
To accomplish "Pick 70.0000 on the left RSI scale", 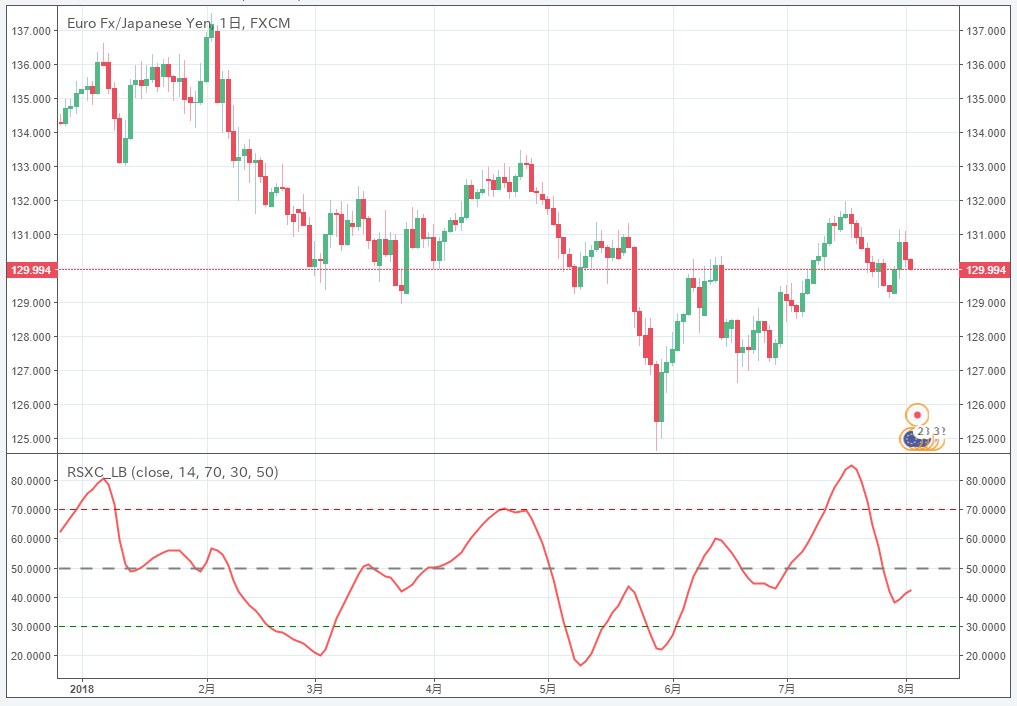I will (31, 510).
